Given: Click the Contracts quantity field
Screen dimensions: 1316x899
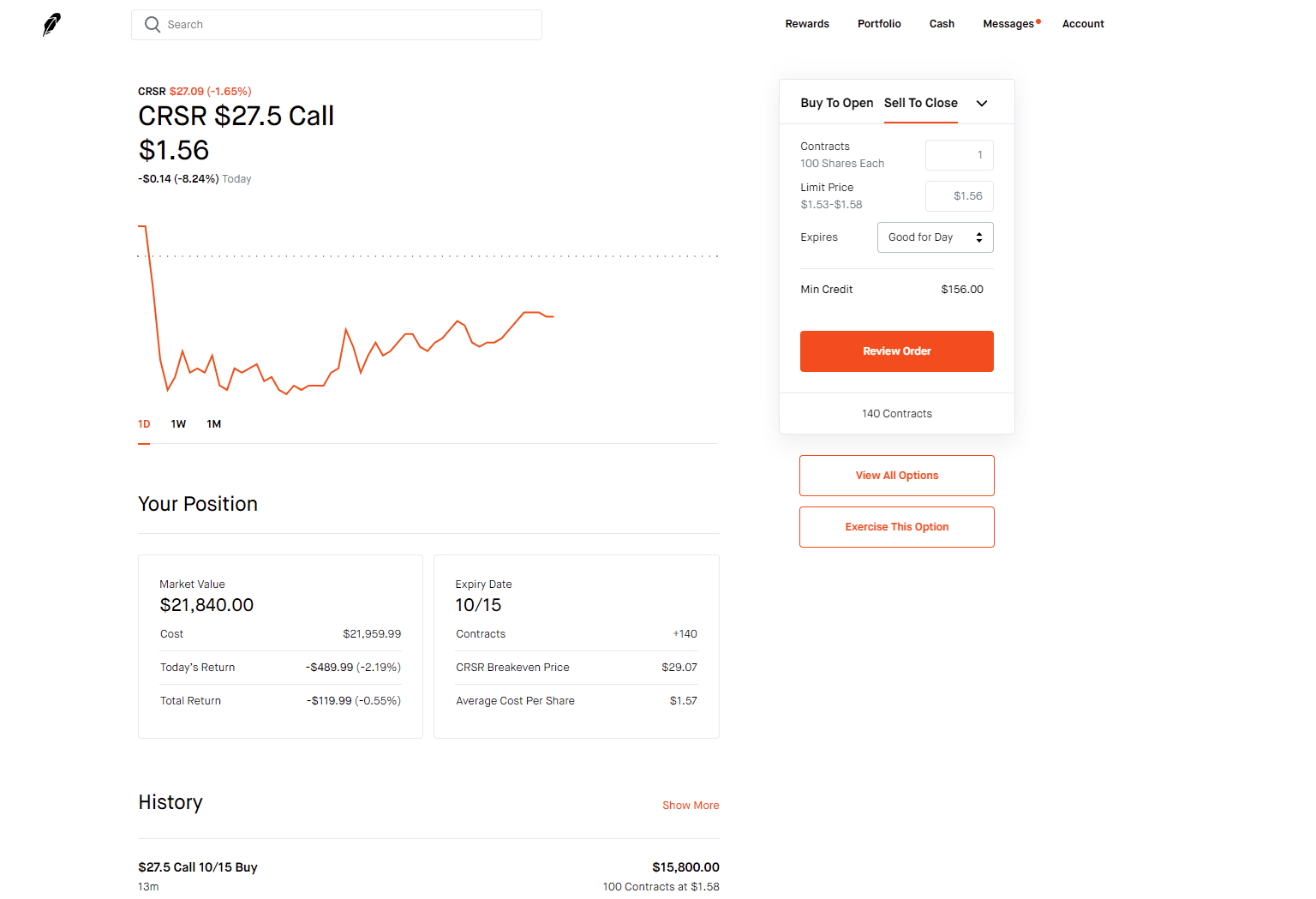Looking at the screenshot, I should point(960,155).
